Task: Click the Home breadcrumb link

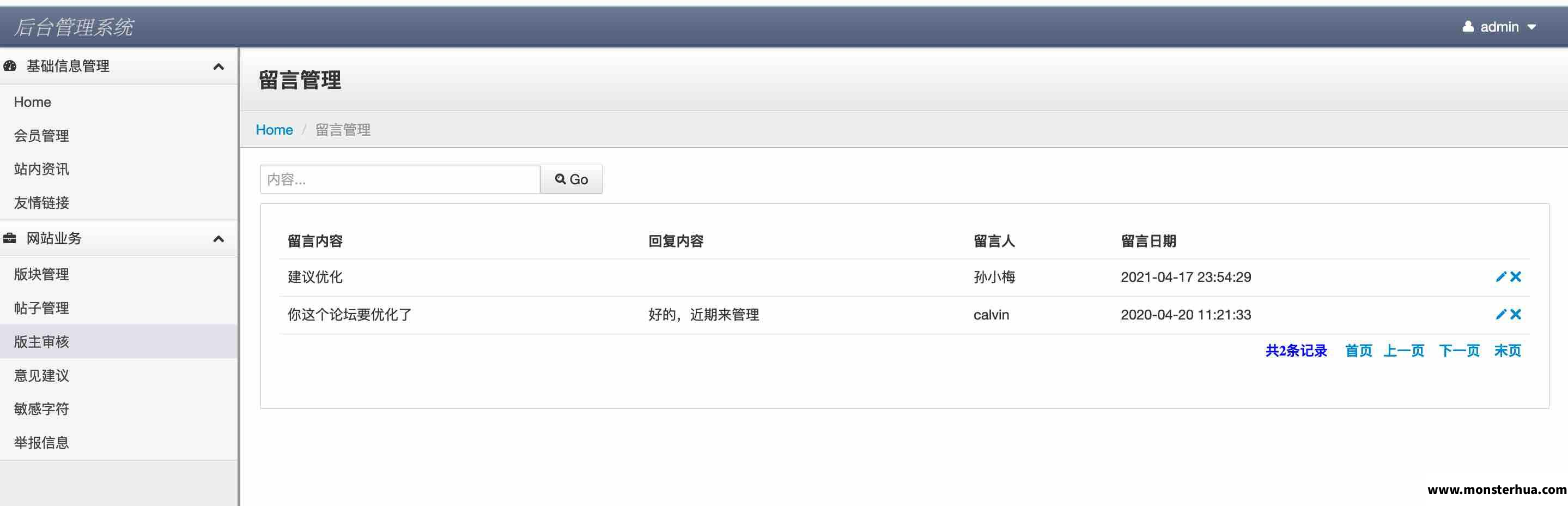Action: [x=274, y=130]
